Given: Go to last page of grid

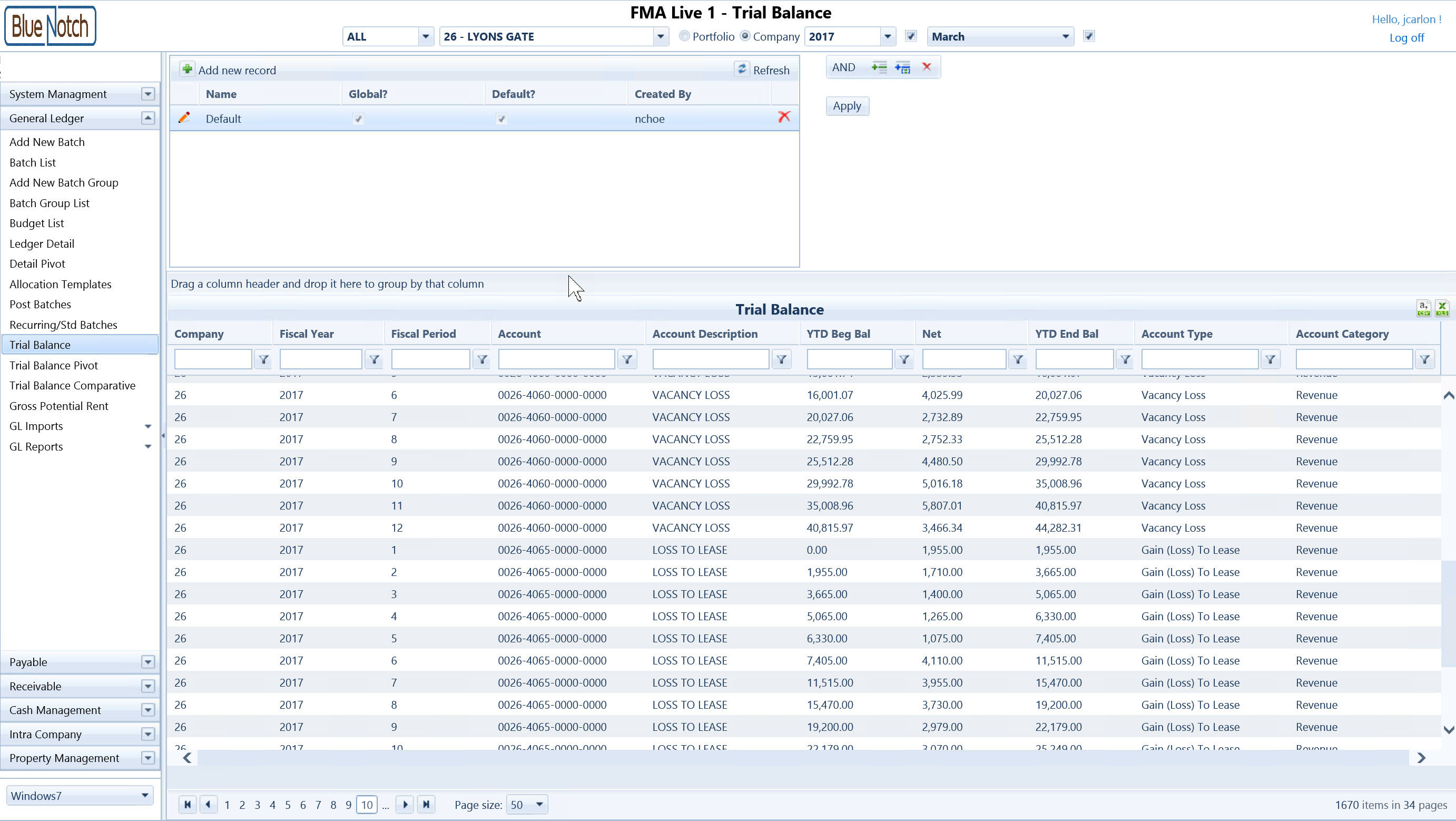Looking at the screenshot, I should (x=426, y=804).
